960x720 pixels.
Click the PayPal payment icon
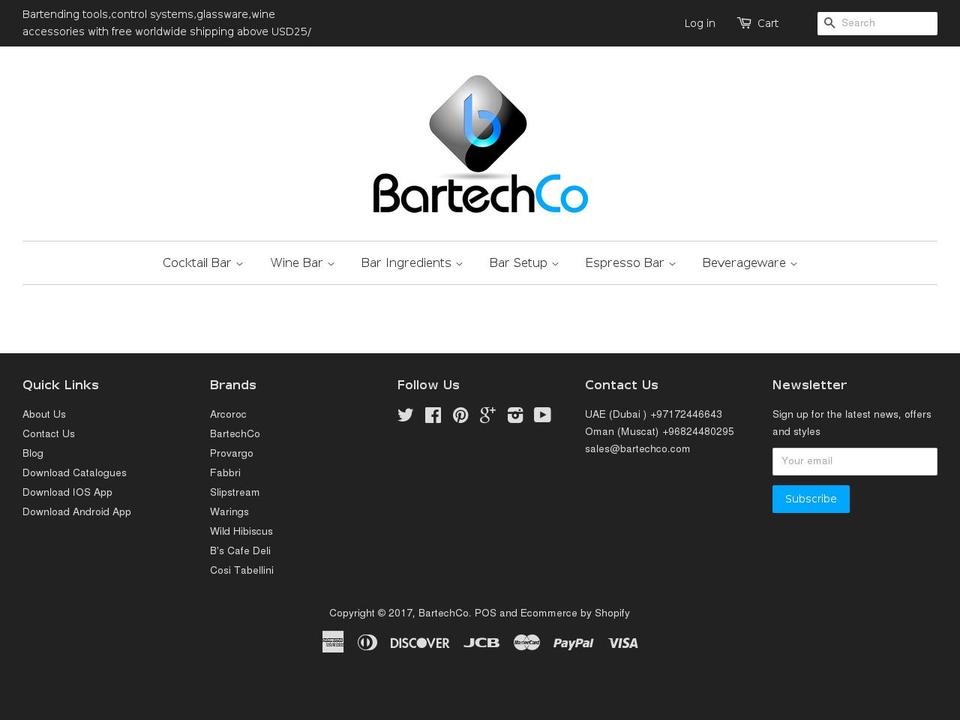coord(573,643)
